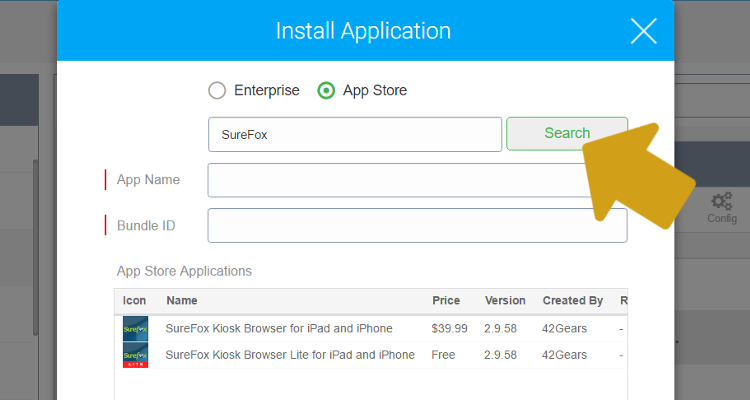Click the Icon column header

point(134,300)
